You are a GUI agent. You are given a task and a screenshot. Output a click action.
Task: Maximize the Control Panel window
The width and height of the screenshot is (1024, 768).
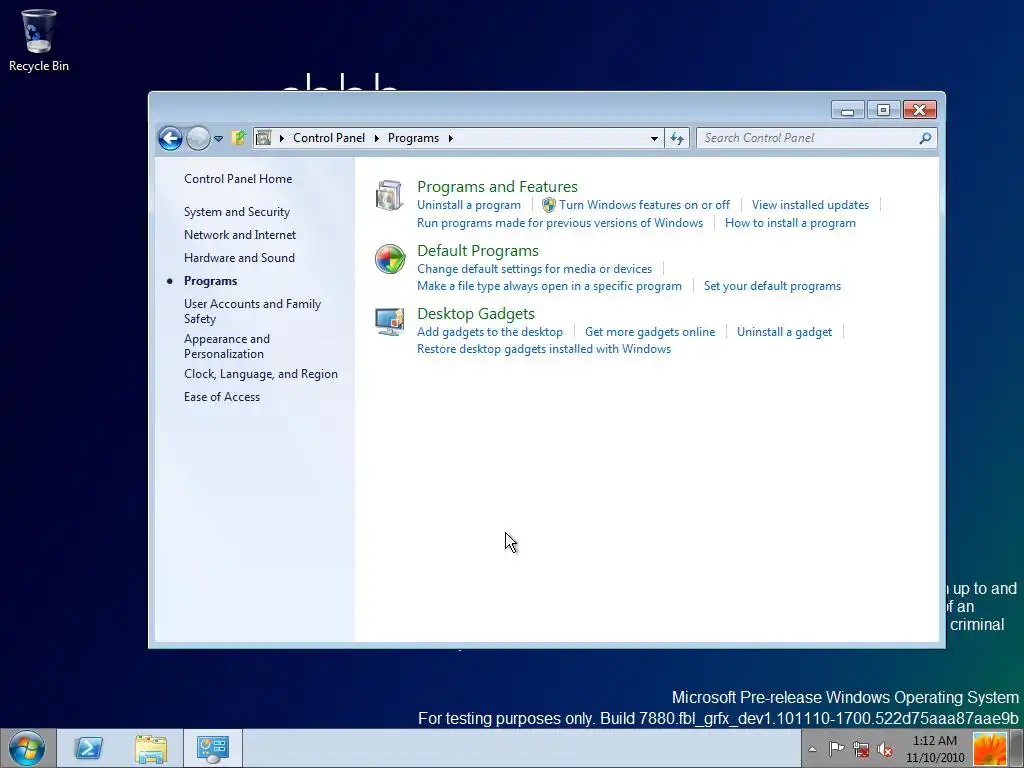(x=883, y=110)
